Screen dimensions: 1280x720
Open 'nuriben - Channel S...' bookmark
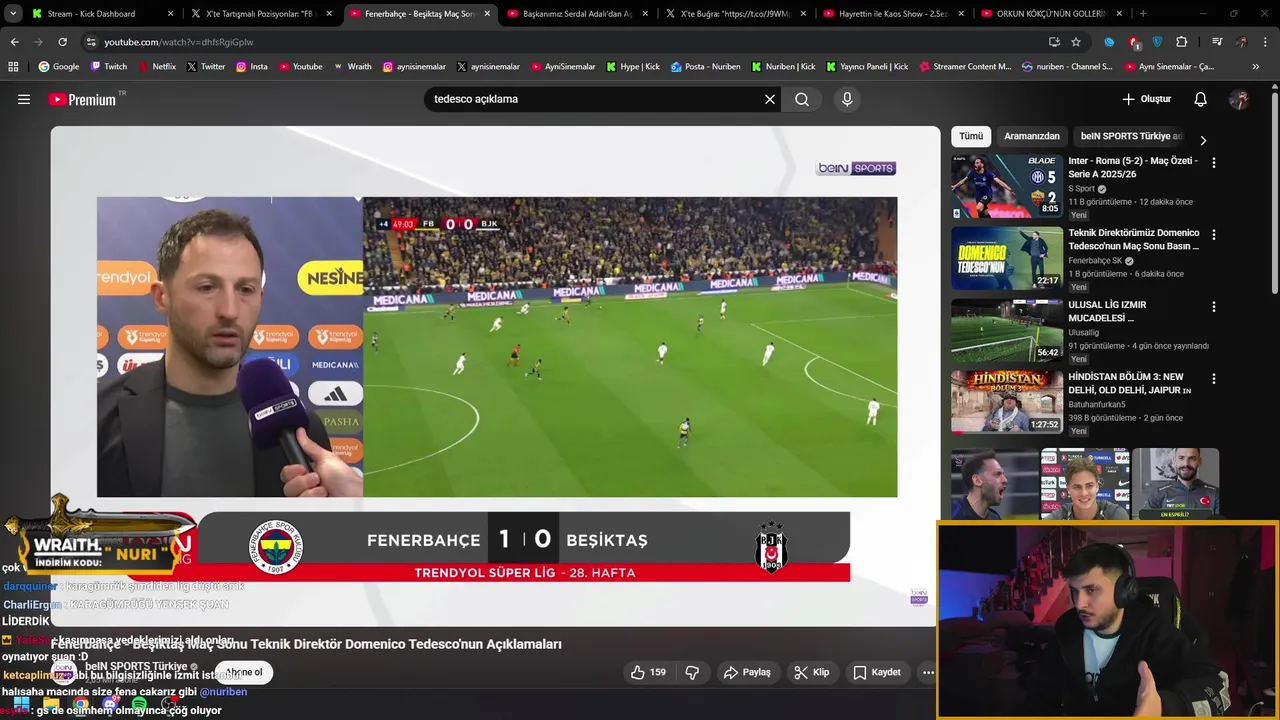(1067, 67)
